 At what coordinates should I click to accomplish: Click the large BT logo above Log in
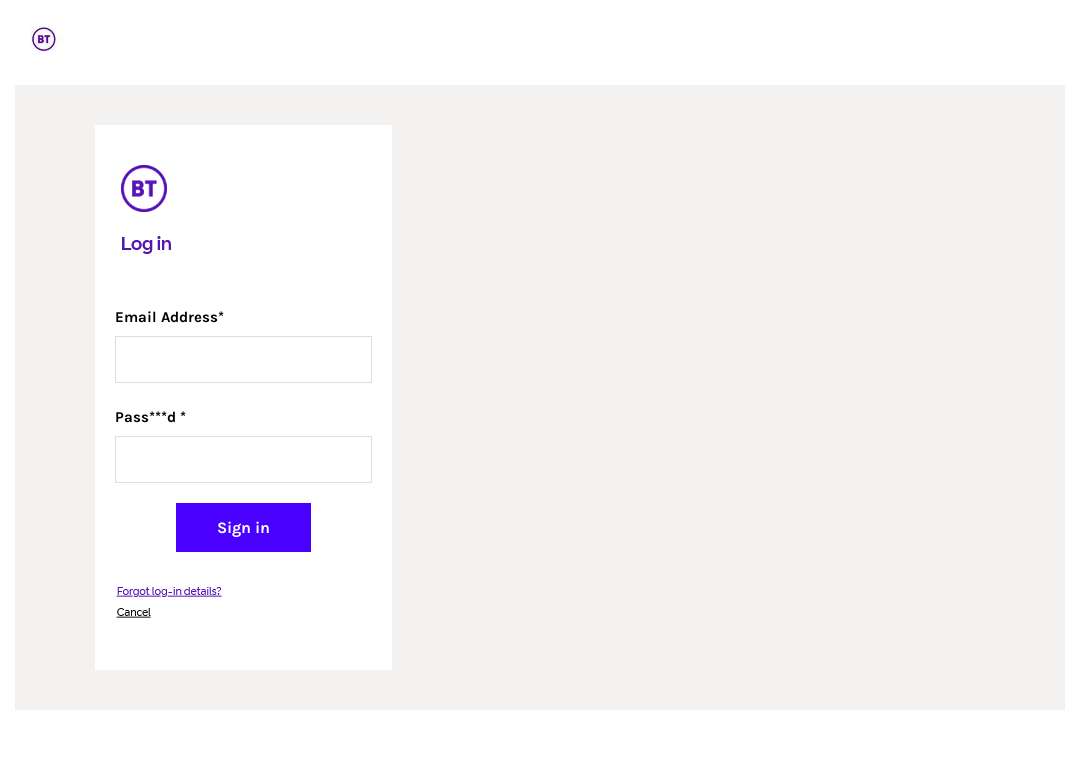click(x=144, y=188)
